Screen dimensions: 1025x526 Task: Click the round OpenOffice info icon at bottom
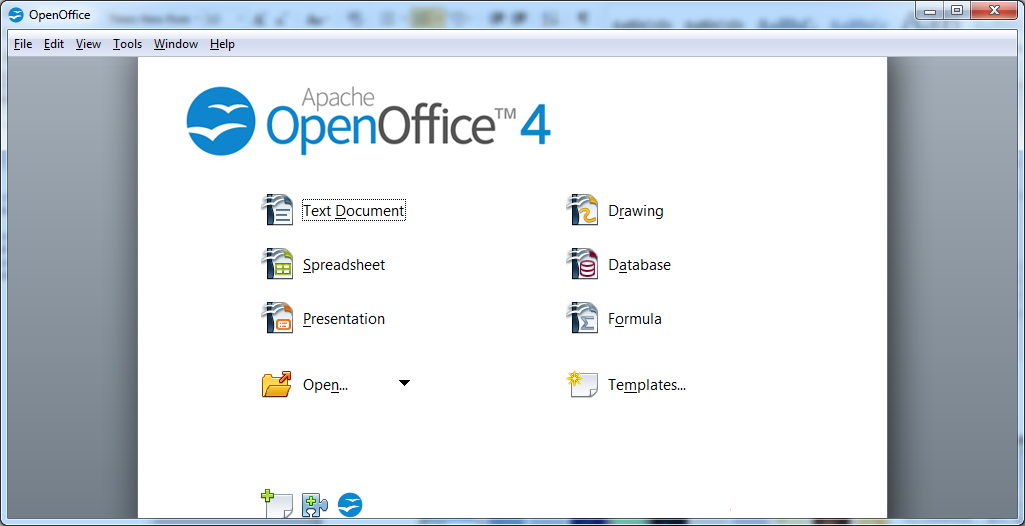(x=350, y=505)
